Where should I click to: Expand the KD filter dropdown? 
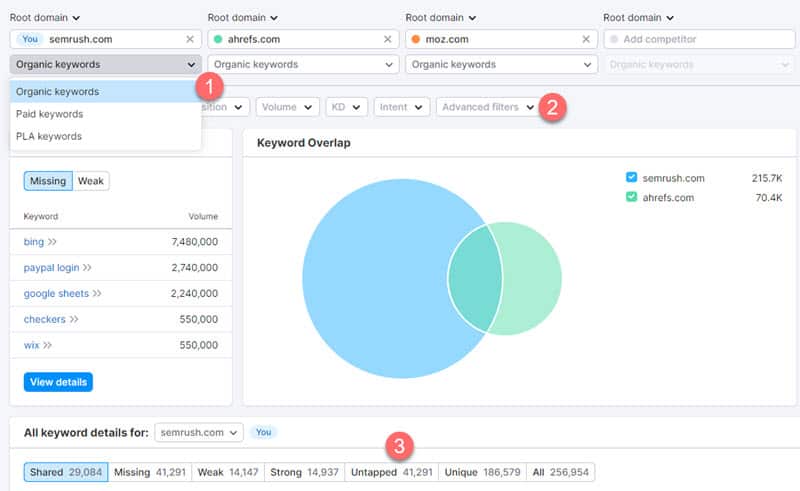point(347,107)
